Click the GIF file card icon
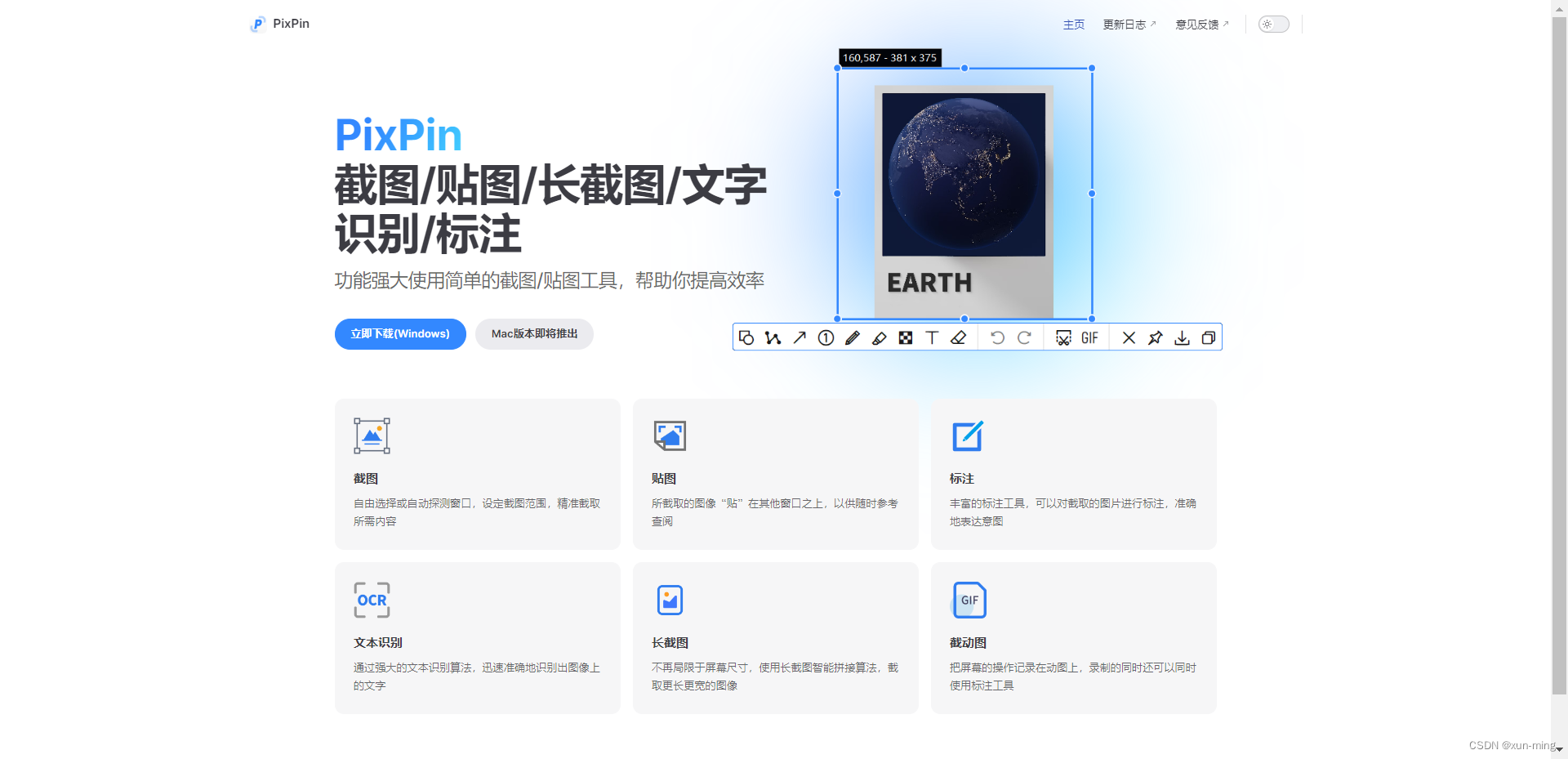The width and height of the screenshot is (1568, 759). (x=969, y=600)
